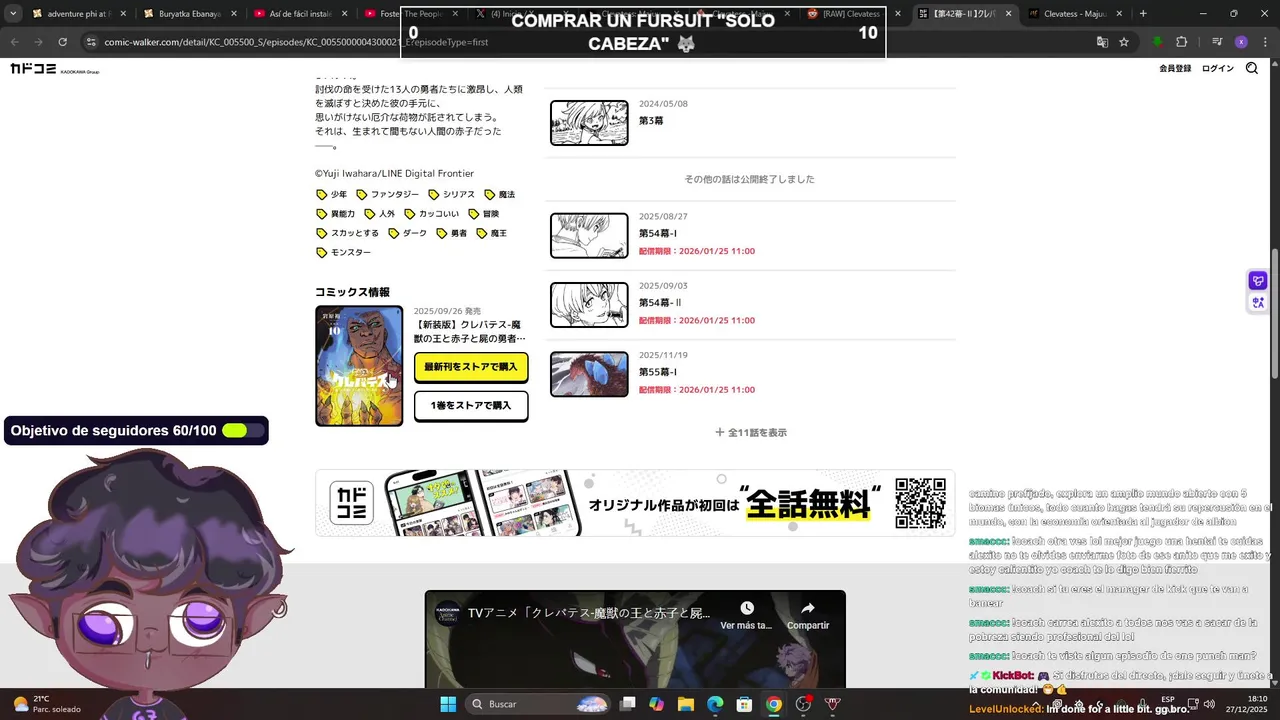Image resolution: width=1280 pixels, height=720 pixels.
Task: Launch Copilot from the taskbar
Action: pos(656,704)
